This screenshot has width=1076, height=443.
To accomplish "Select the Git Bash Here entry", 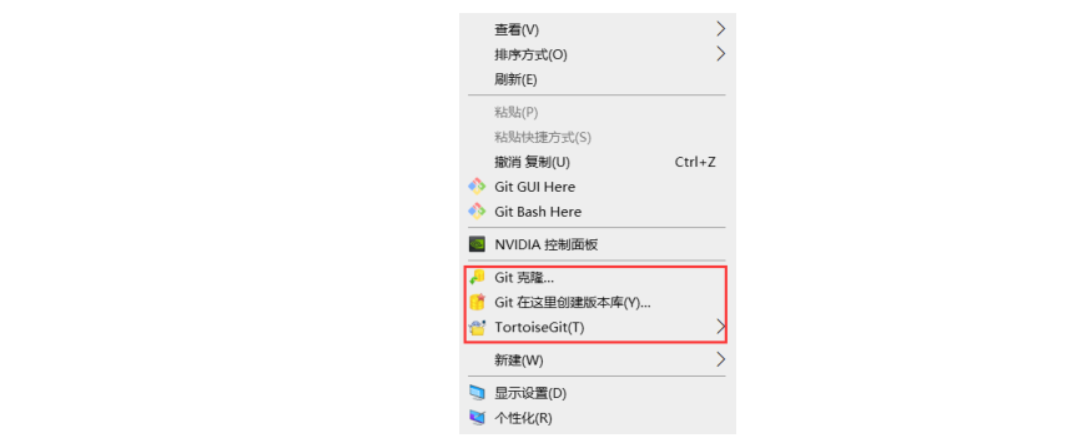I will click(597, 211).
